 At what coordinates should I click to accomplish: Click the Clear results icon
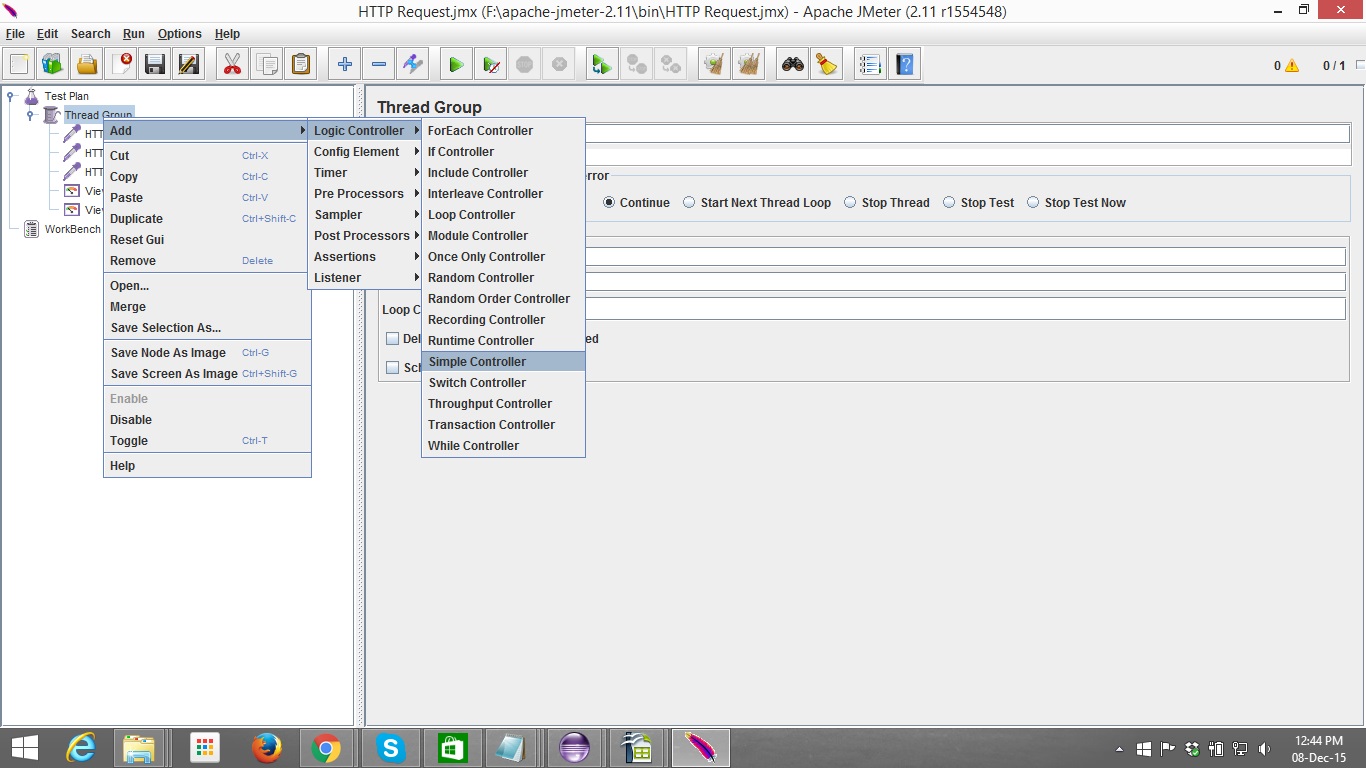click(713, 65)
